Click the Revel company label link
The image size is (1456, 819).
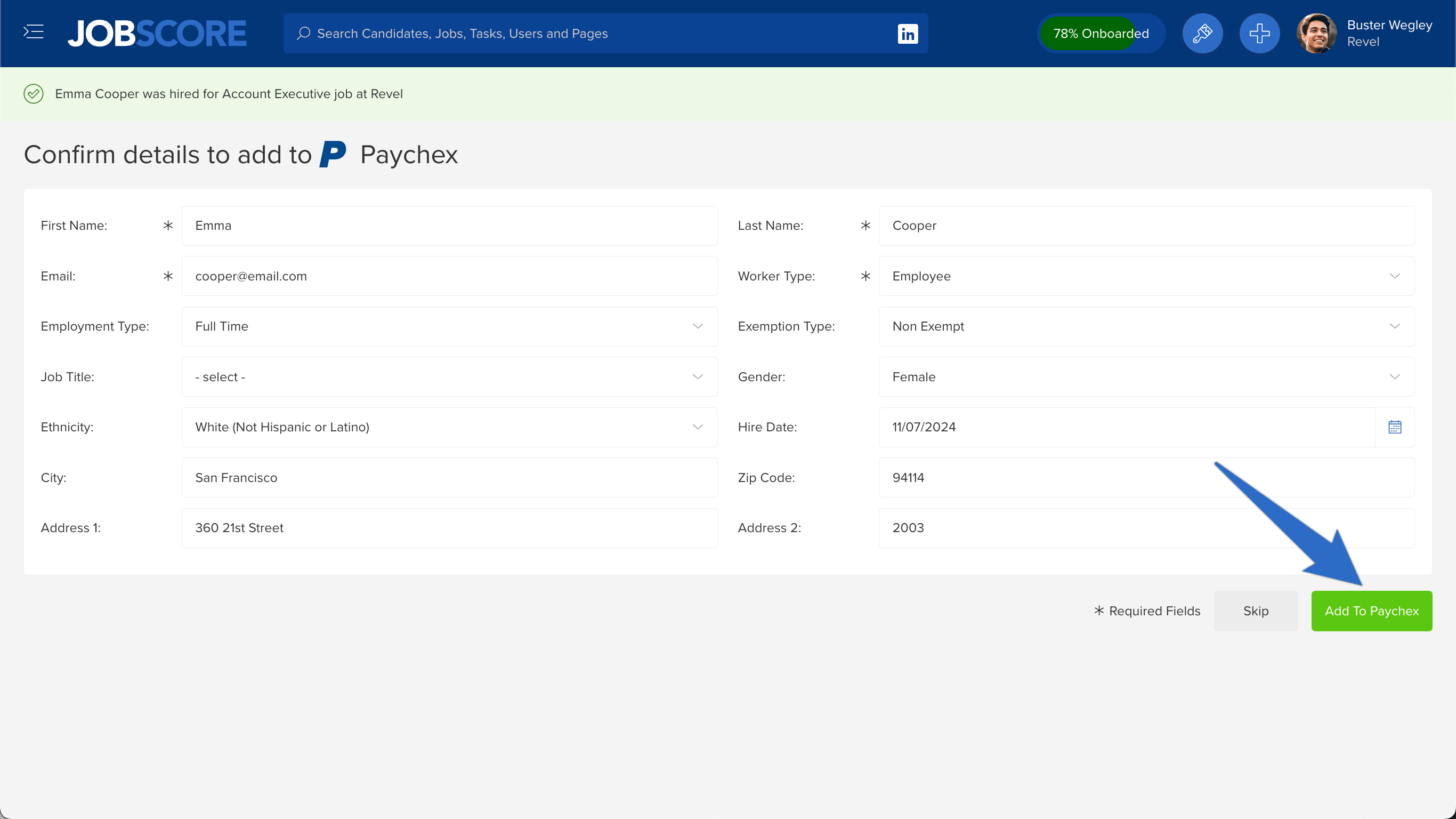1363,42
